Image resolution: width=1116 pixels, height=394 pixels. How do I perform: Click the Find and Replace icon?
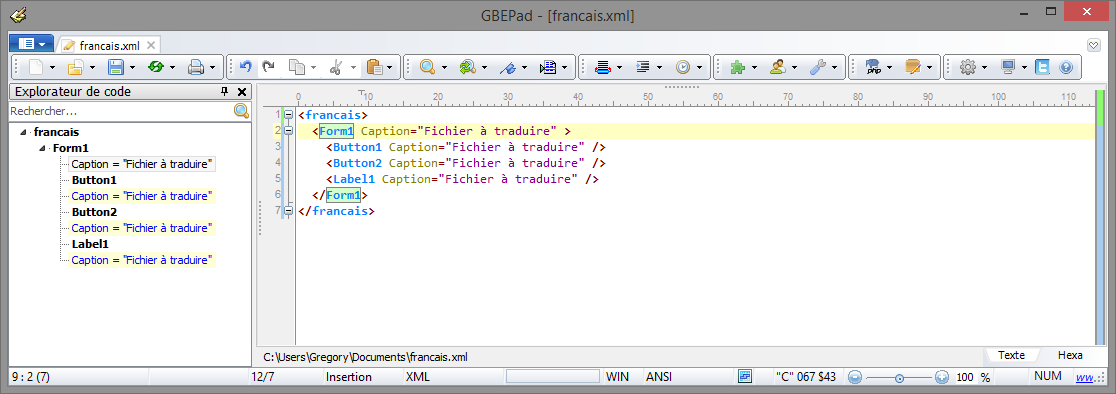point(467,68)
